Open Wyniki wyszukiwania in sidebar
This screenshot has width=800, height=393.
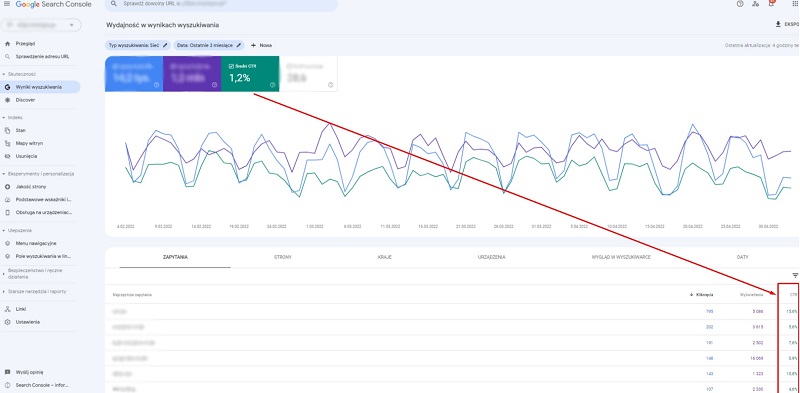(x=40, y=87)
